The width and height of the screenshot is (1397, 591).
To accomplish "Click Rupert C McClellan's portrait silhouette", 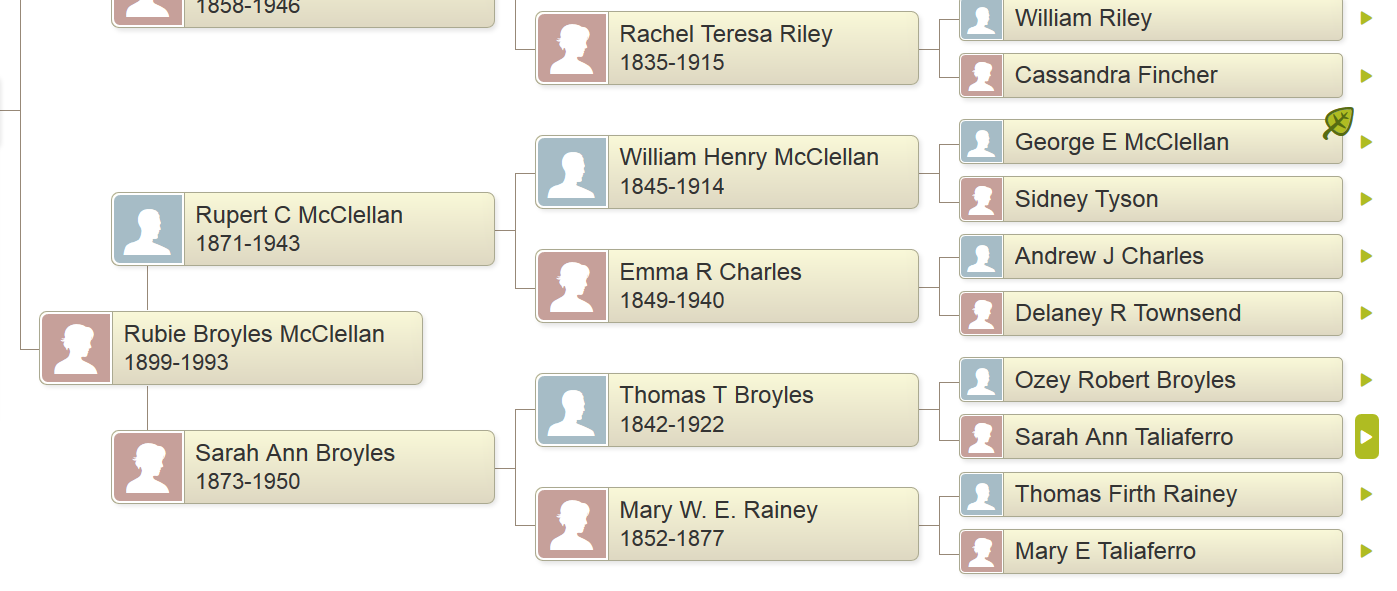I will click(148, 228).
